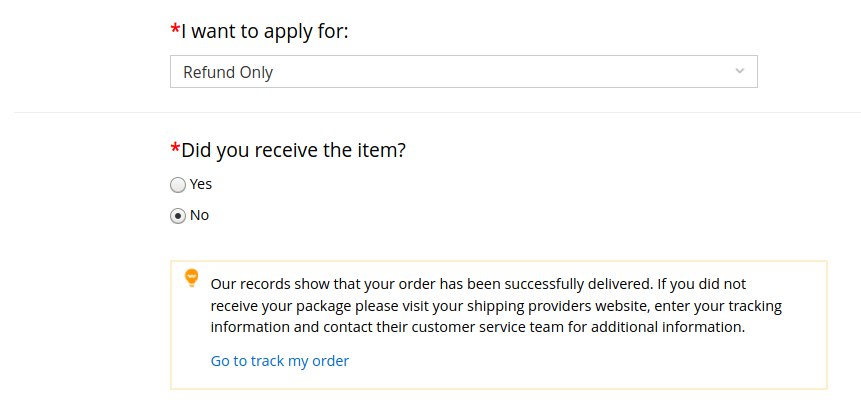861x408 pixels.
Task: Select the Yes radio button
Action: click(178, 185)
